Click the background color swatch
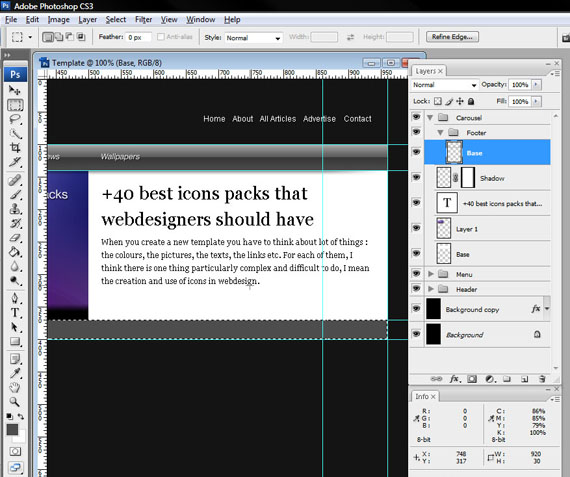Screen dimensions: 570x477 point(21,437)
